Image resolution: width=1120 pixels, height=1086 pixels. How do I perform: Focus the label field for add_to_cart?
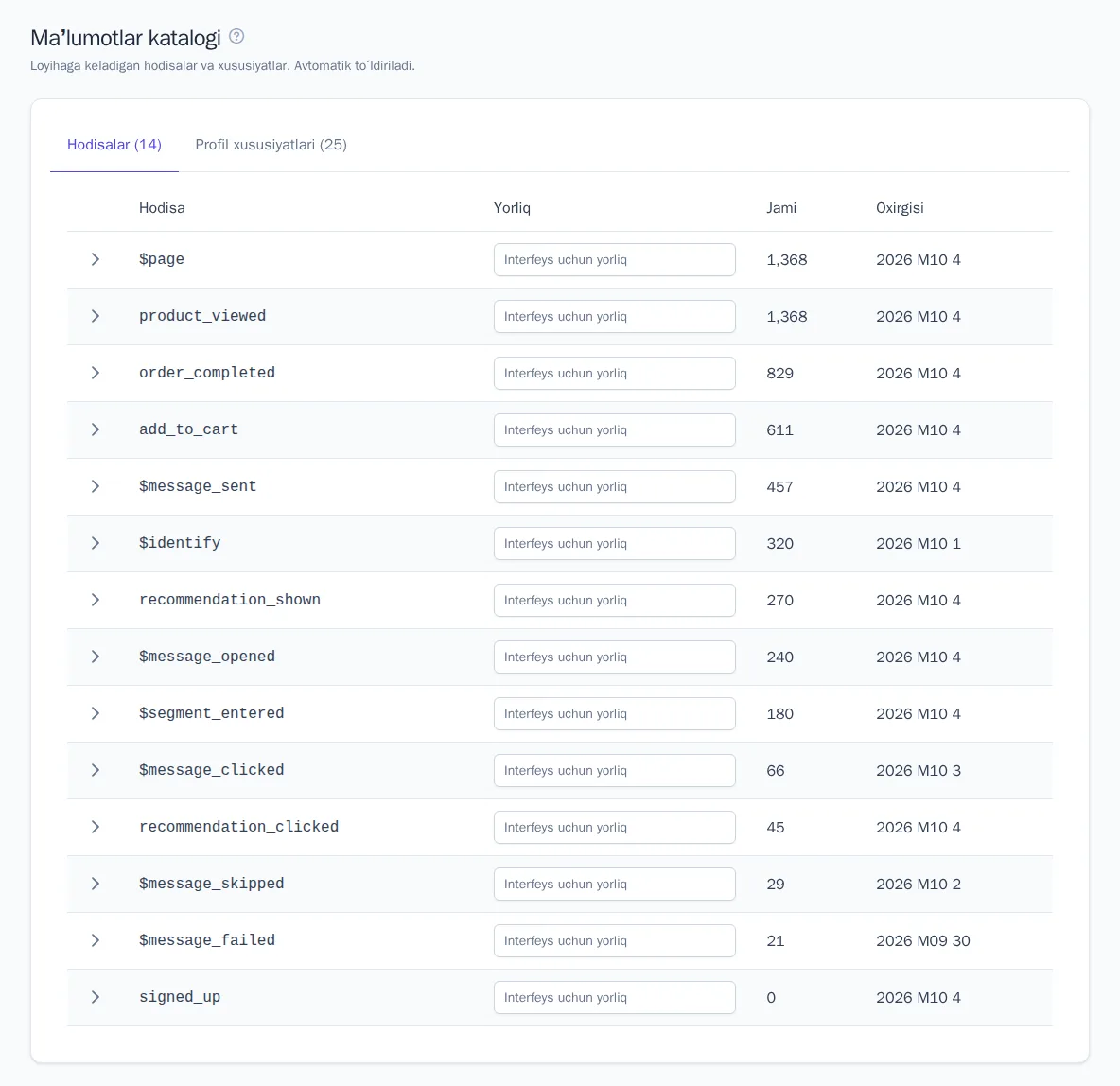coord(614,430)
